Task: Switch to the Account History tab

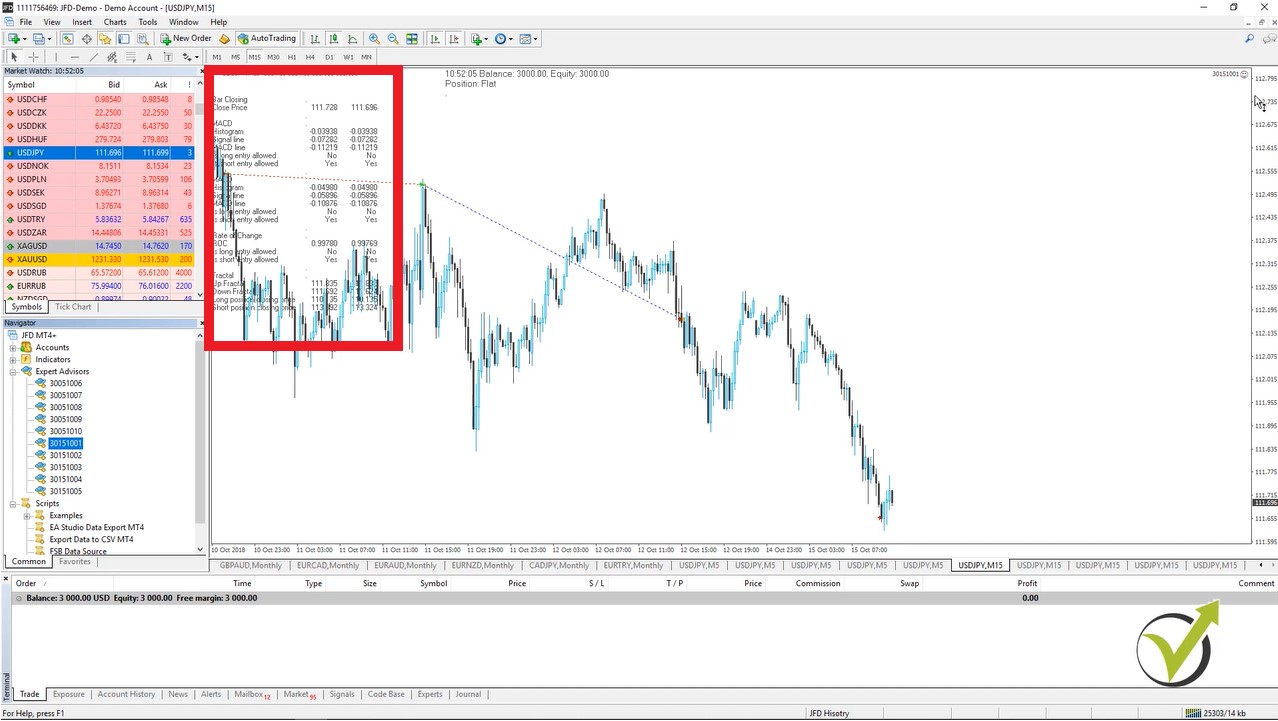Action: (126, 693)
